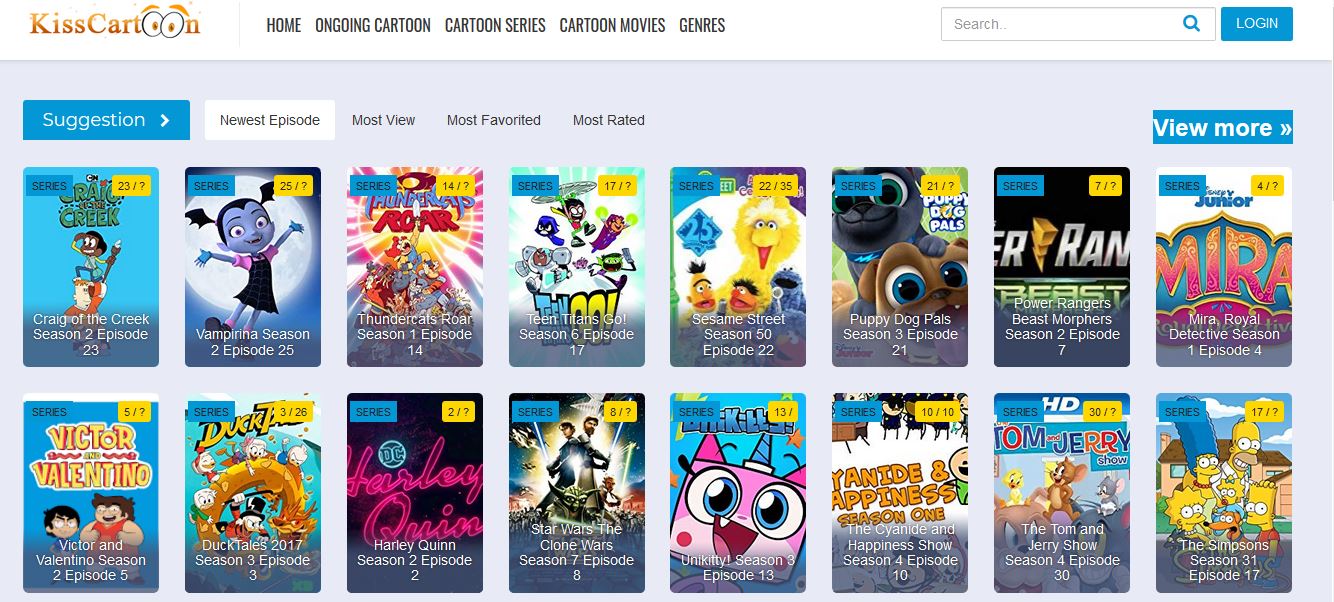Image resolution: width=1334 pixels, height=602 pixels.
Task: Open Victor and Valentino poster thumbnail
Action: click(x=91, y=492)
